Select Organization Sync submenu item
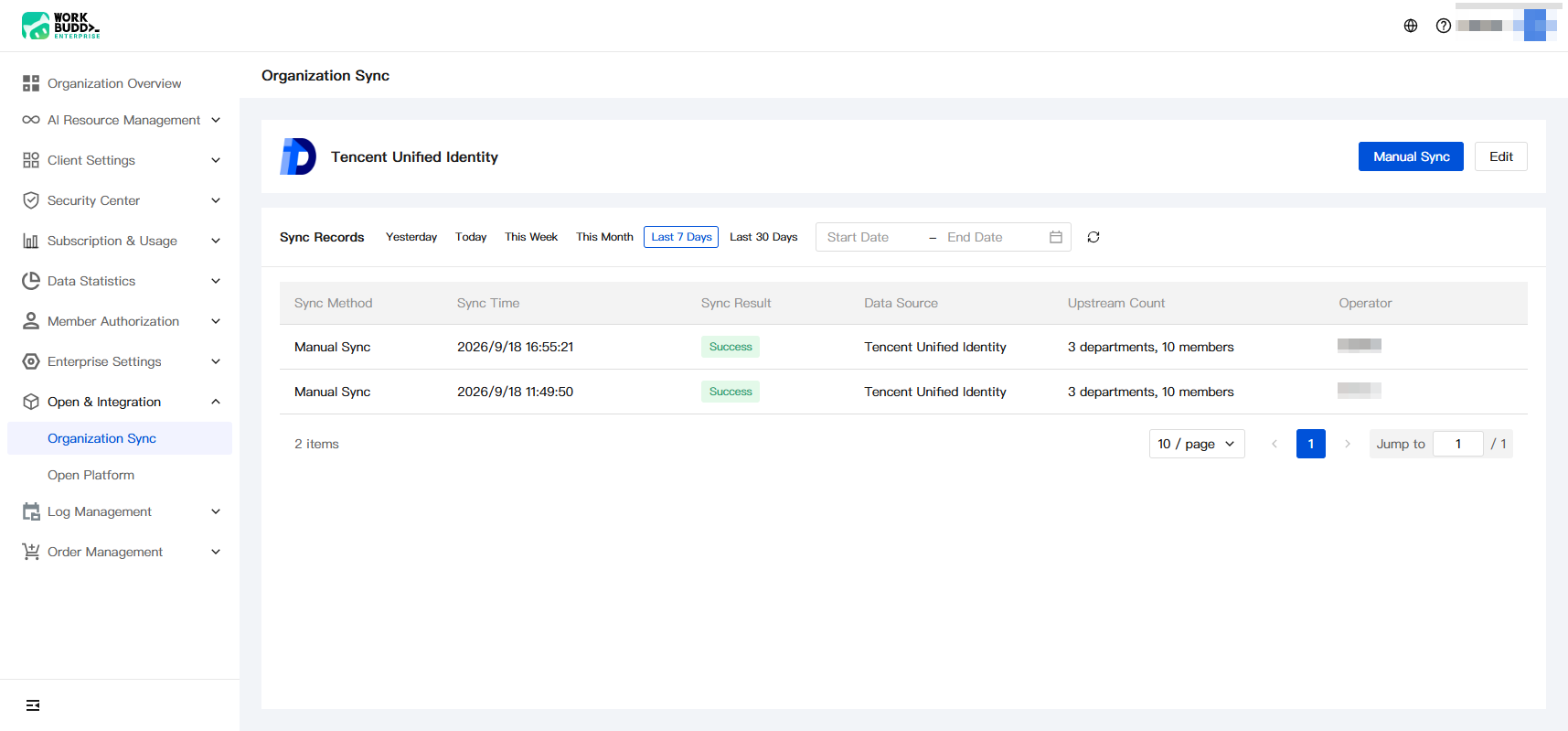Image resolution: width=1568 pixels, height=731 pixels. [120, 438]
